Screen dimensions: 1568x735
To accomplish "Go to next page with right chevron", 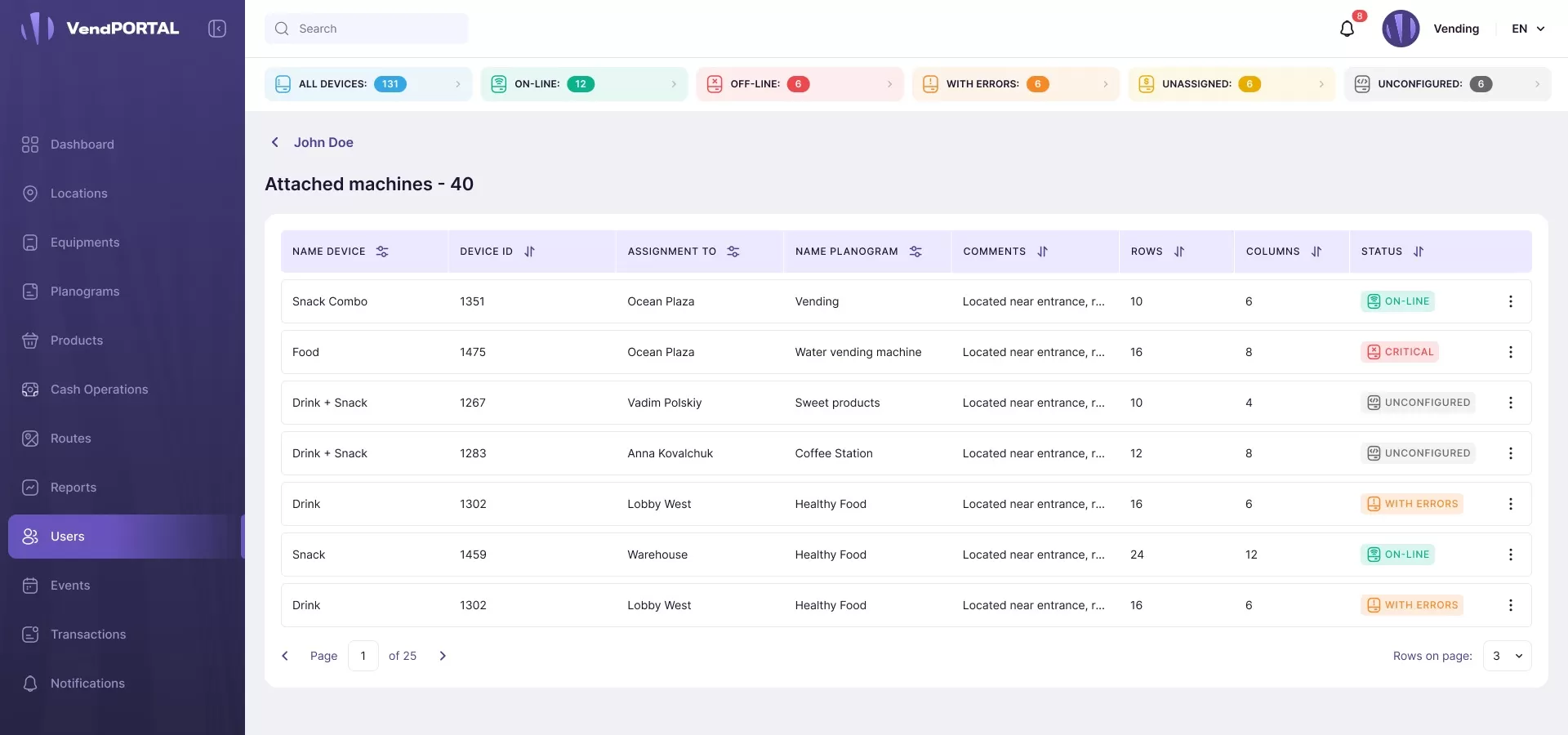I will (x=443, y=656).
